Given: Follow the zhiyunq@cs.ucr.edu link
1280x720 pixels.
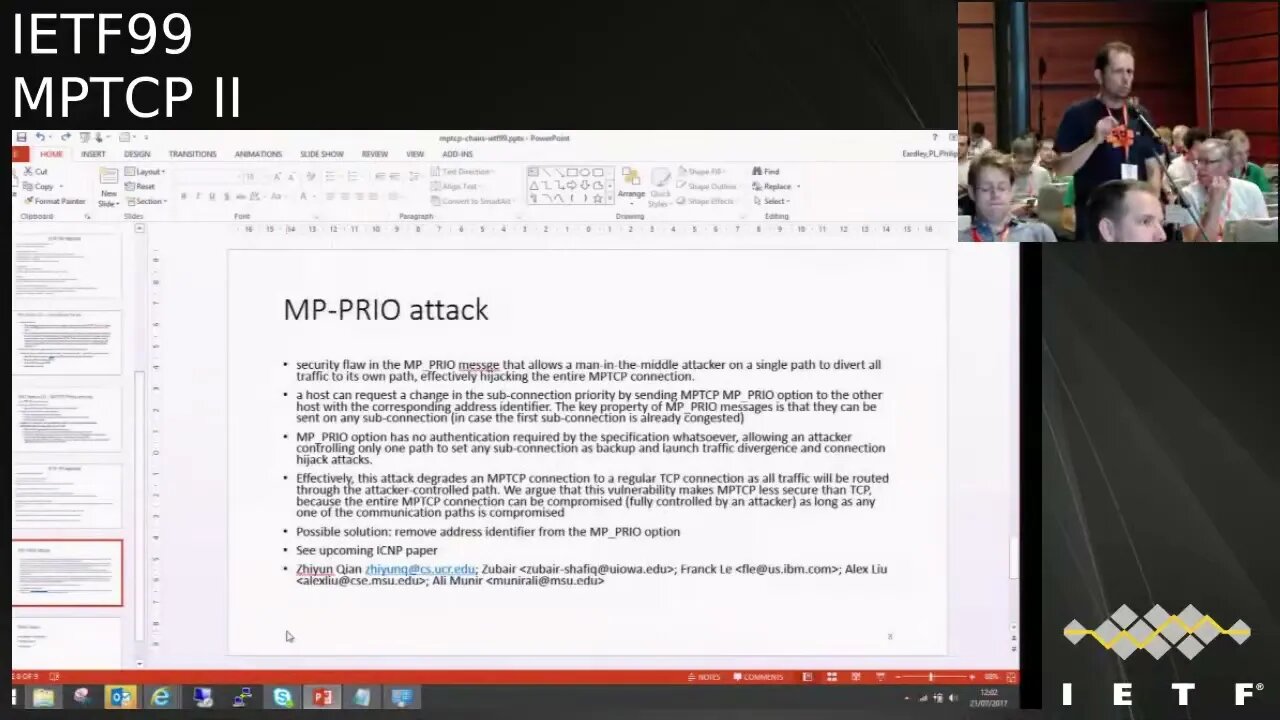Looking at the screenshot, I should pos(420,569).
